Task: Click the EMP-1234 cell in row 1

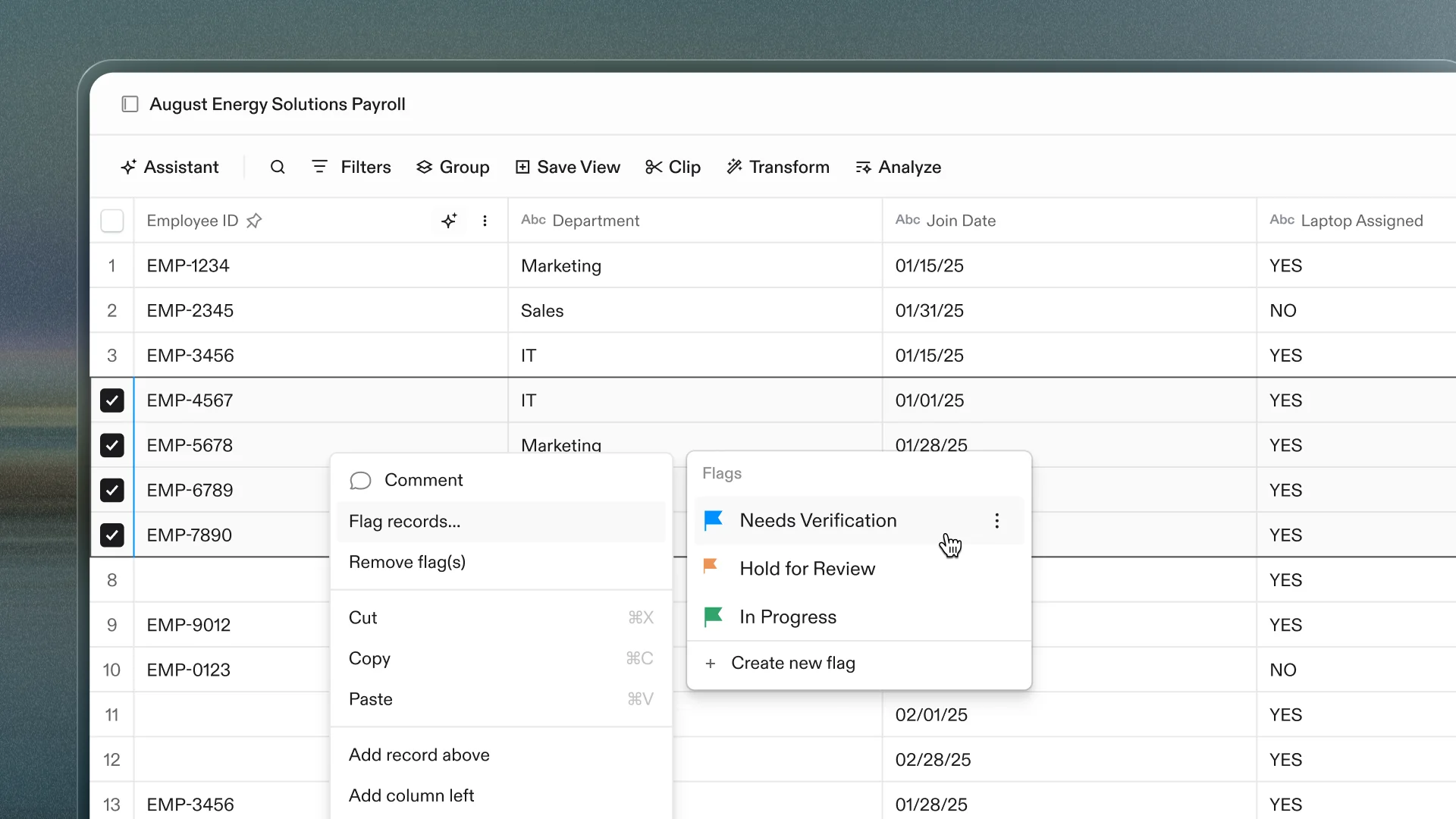Action: 188,265
